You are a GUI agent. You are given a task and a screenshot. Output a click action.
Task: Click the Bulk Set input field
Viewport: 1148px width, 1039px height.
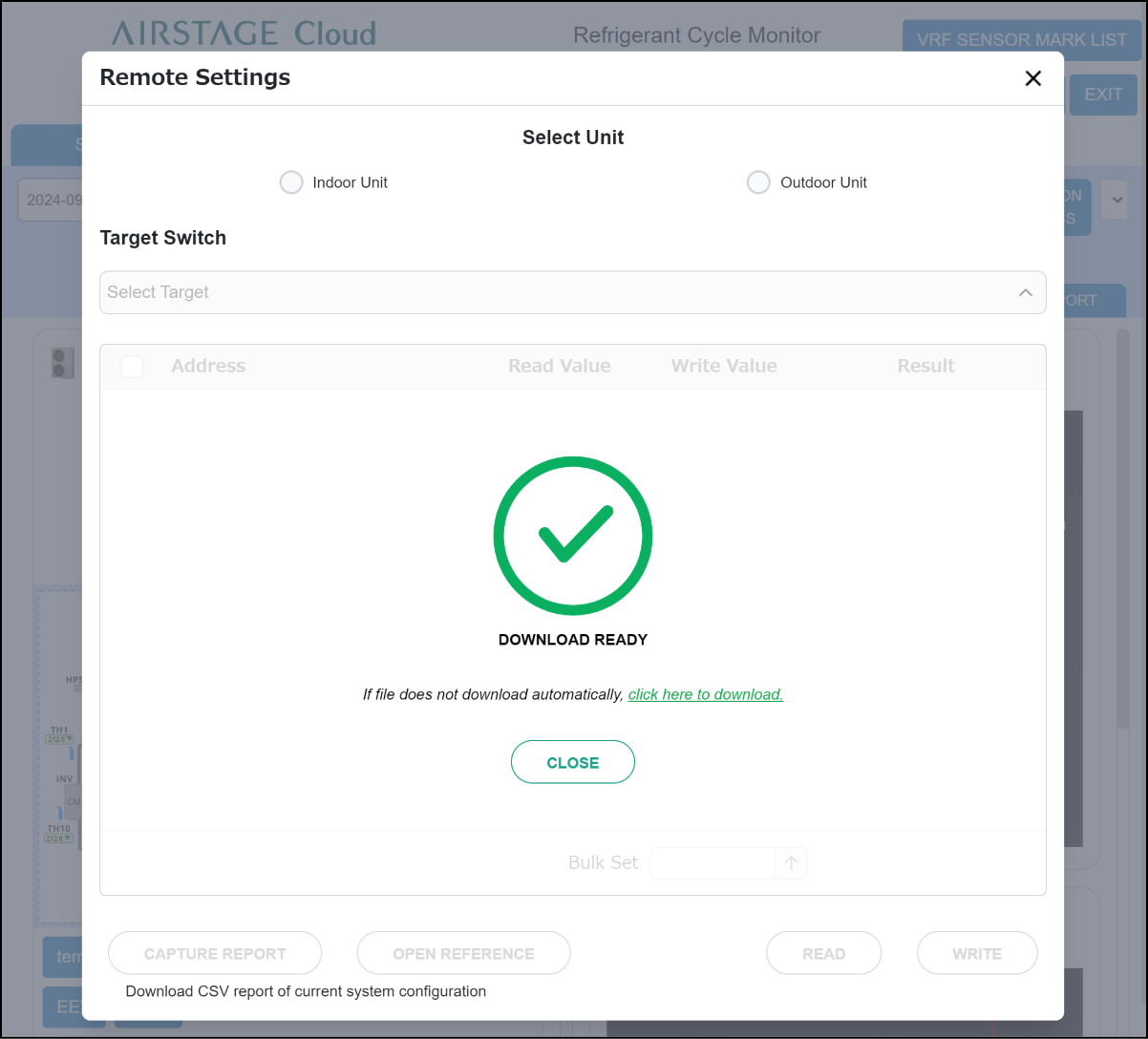pos(712,862)
